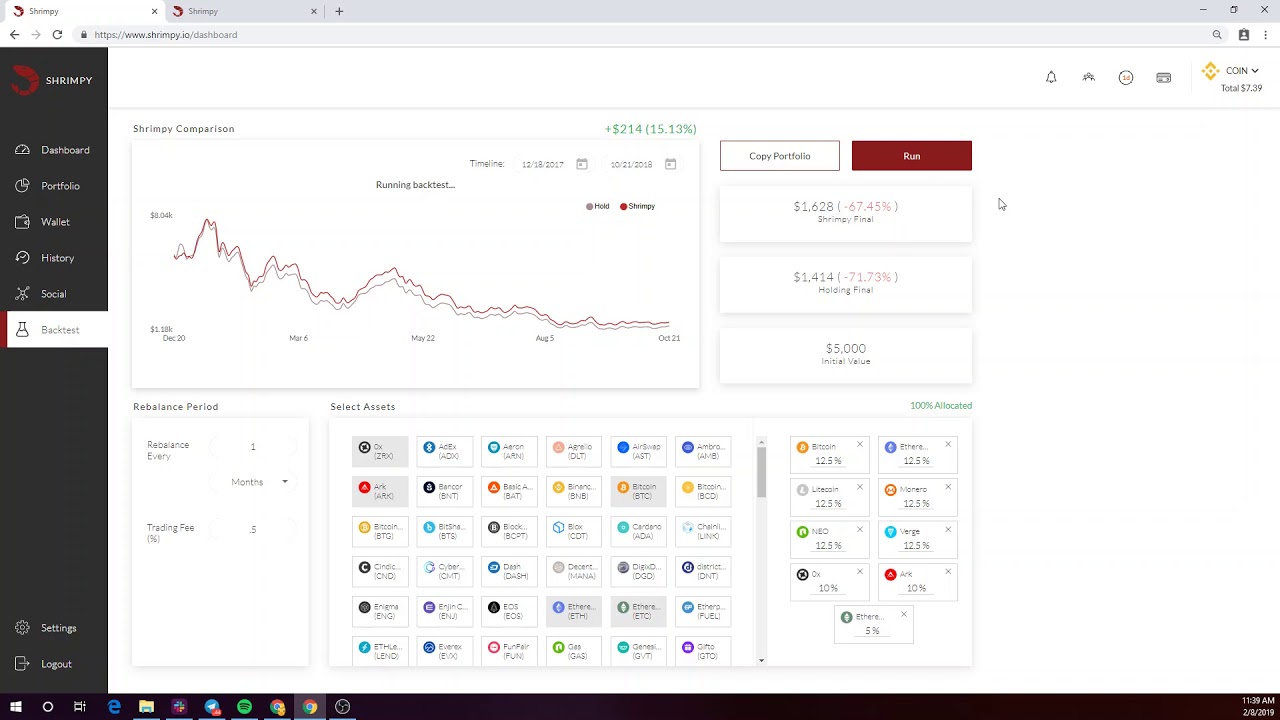This screenshot has width=1280, height=720.
Task: Click the red Run button
Action: [912, 156]
